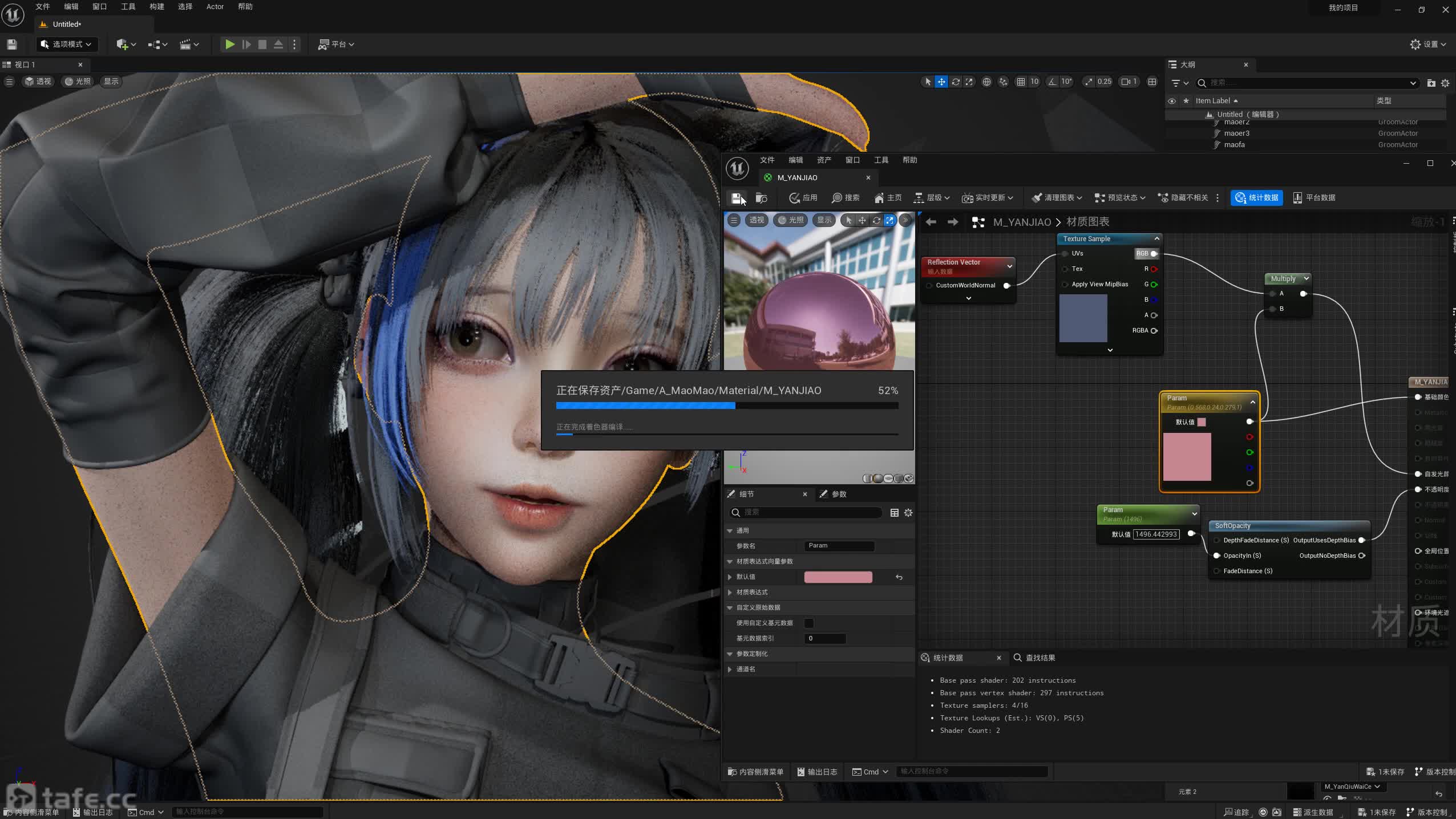This screenshot has width=1456, height=819.
Task: Click the default value pink color swatch in details
Action: (838, 577)
